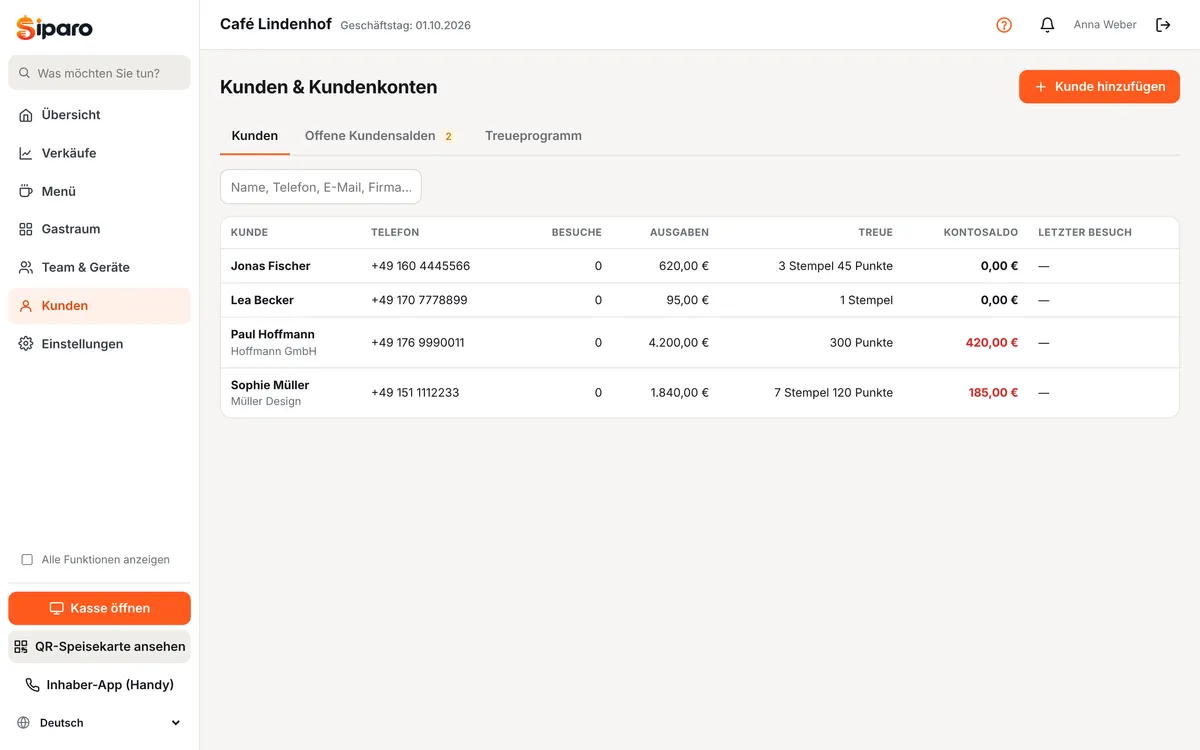1200x750 pixels.
Task: Click the Menü cup icon
Action: coord(26,191)
